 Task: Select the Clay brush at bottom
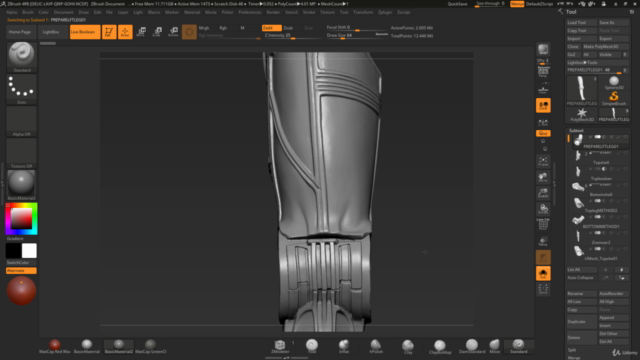(408, 347)
